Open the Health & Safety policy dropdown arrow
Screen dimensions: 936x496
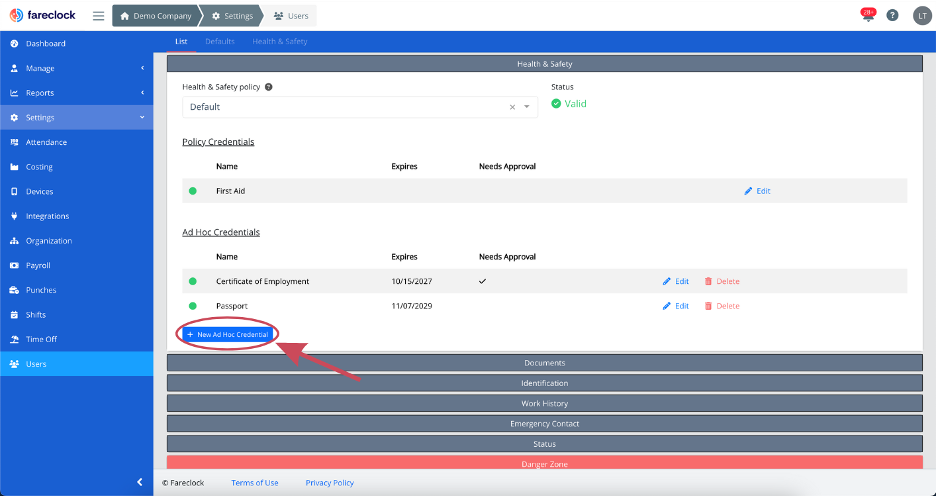click(527, 107)
